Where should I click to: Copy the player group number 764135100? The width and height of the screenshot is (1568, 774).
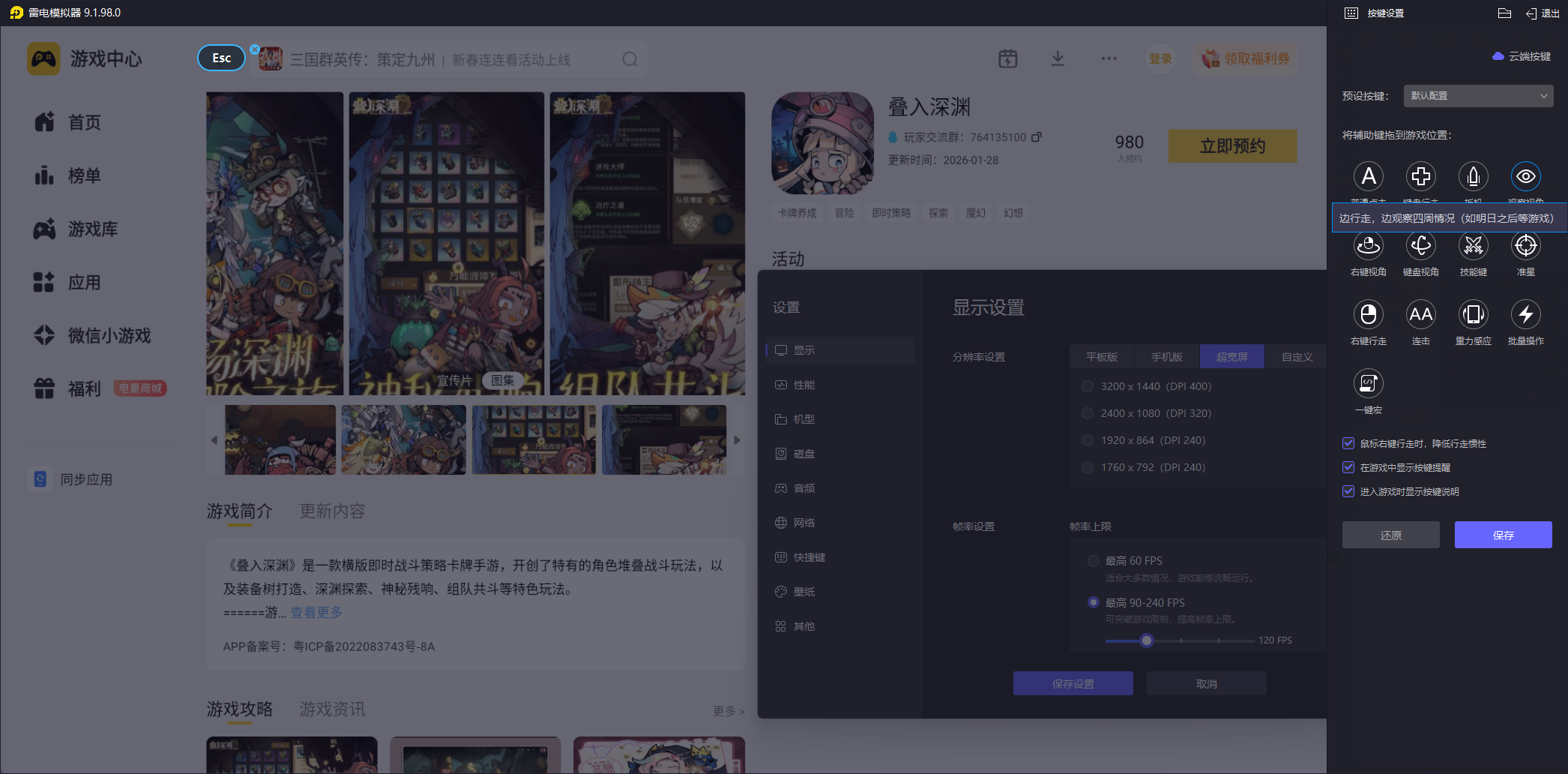tap(1037, 137)
